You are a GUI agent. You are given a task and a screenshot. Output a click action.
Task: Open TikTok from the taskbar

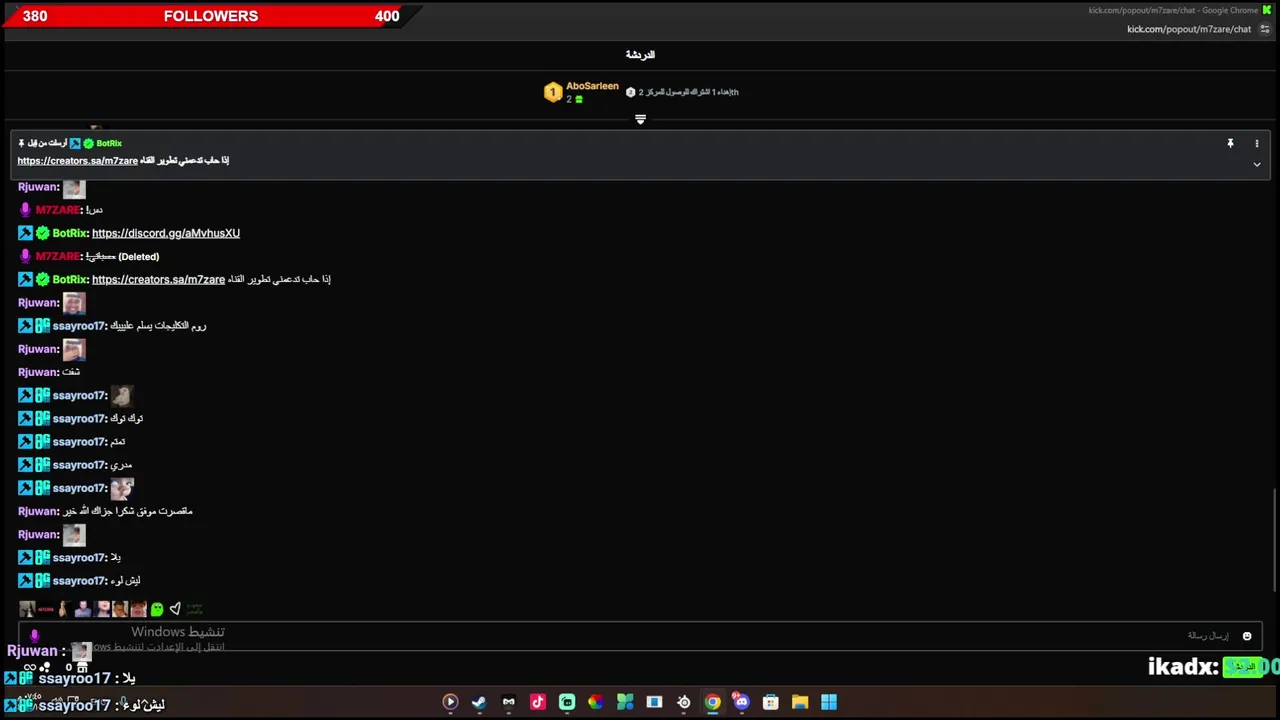click(x=537, y=702)
